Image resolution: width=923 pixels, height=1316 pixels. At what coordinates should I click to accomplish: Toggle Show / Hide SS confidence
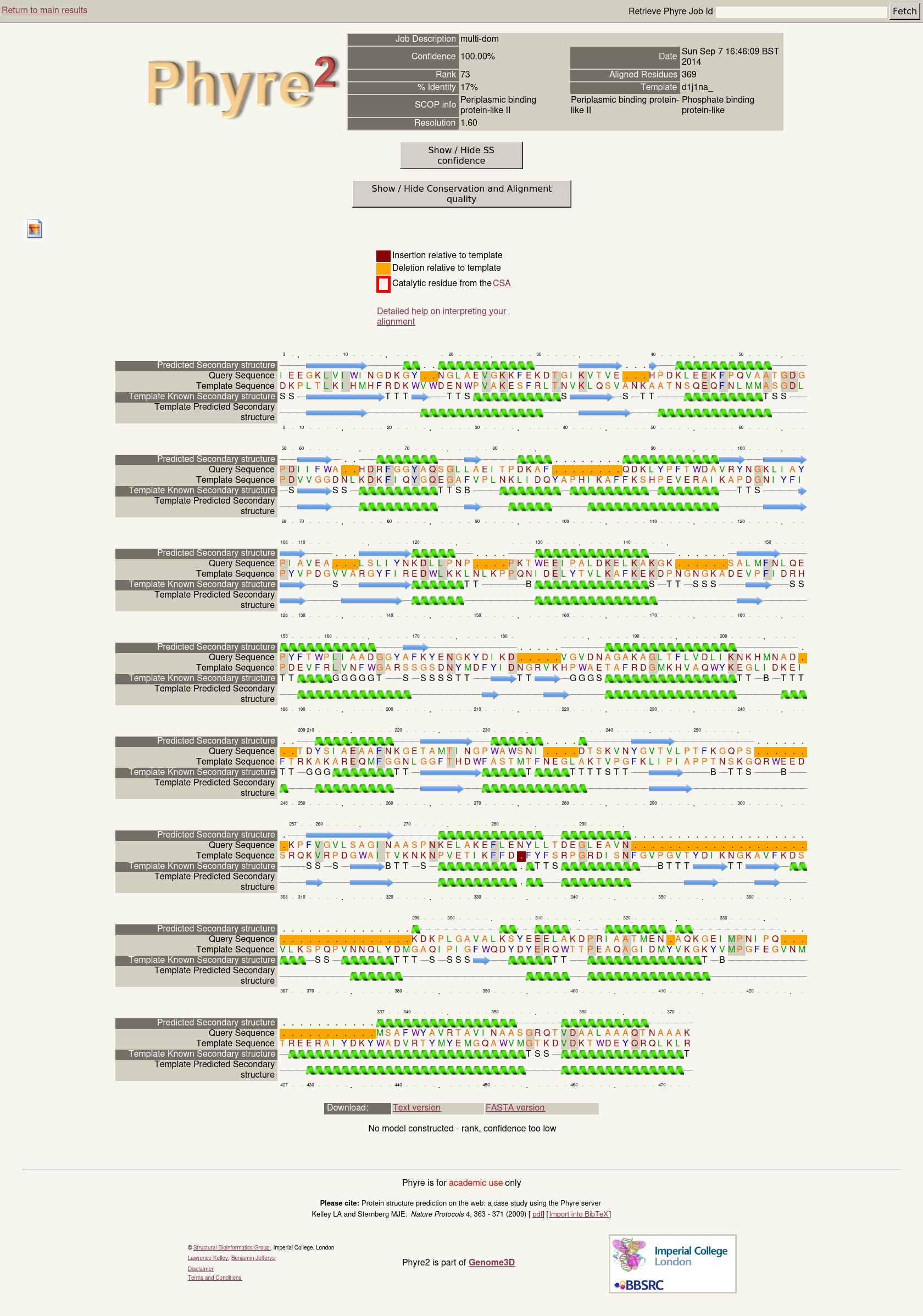point(461,155)
